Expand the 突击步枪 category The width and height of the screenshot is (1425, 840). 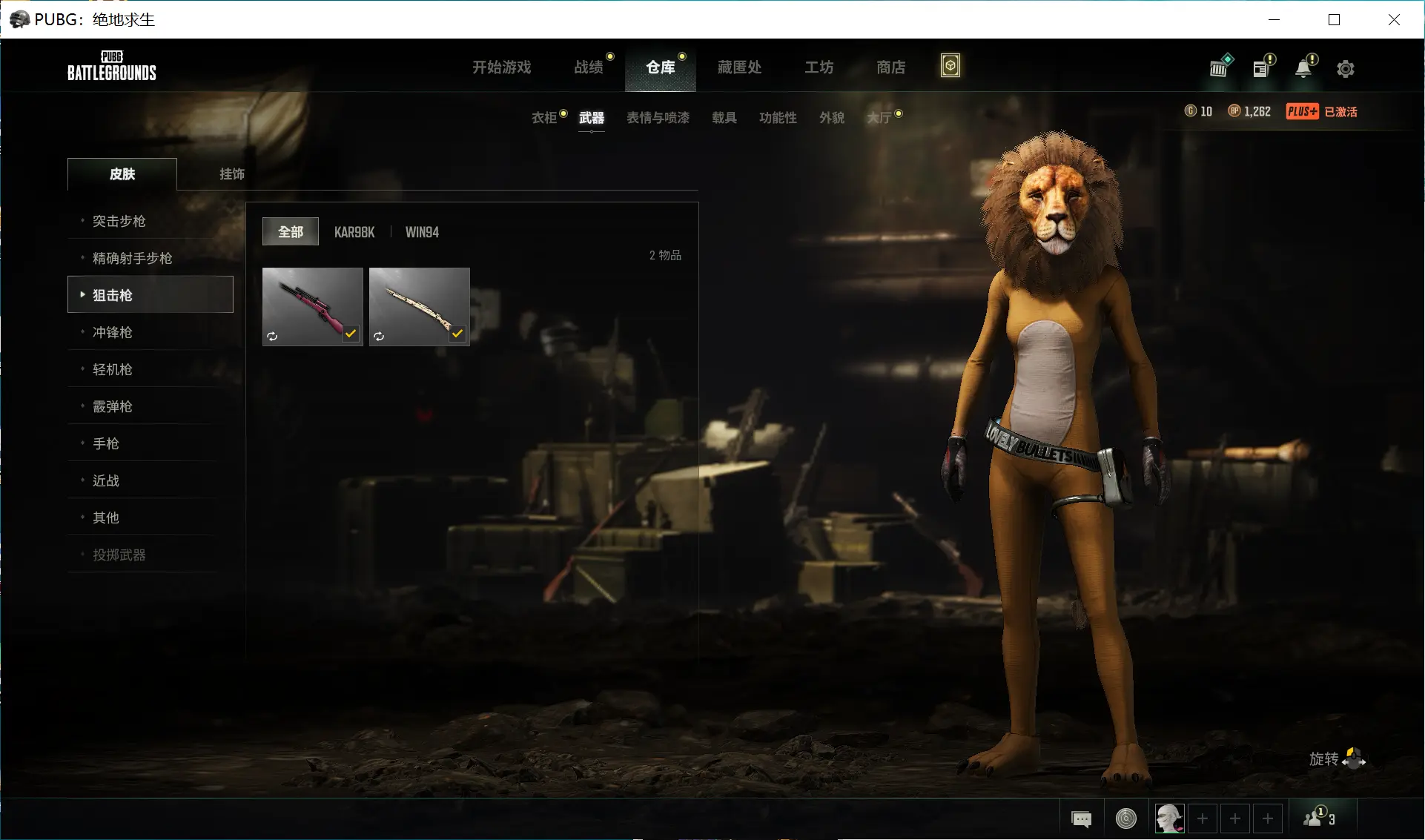[119, 221]
